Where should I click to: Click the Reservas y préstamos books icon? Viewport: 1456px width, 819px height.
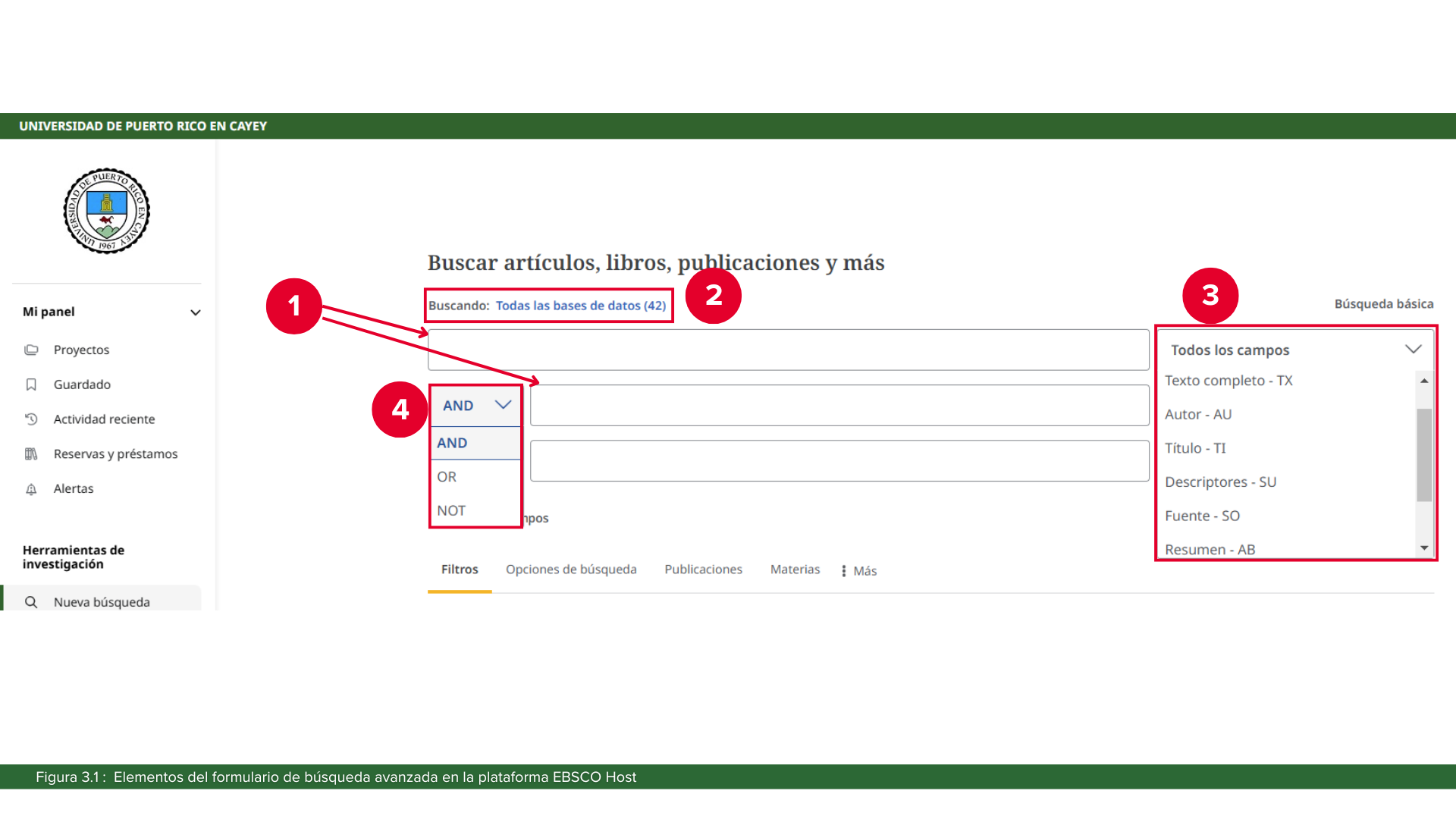click(x=31, y=453)
